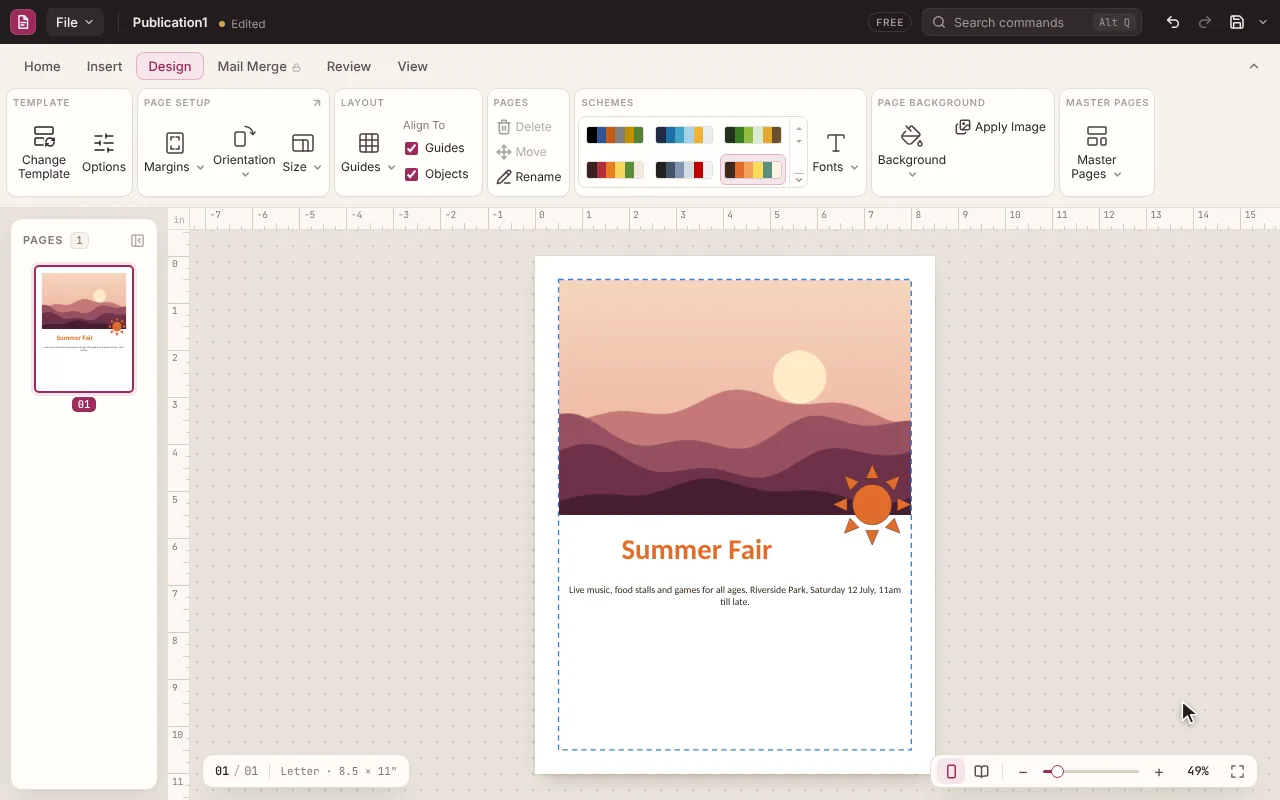Image resolution: width=1280 pixels, height=800 pixels.
Task: Select the selected brown-orange-teal color scheme
Action: 753,170
